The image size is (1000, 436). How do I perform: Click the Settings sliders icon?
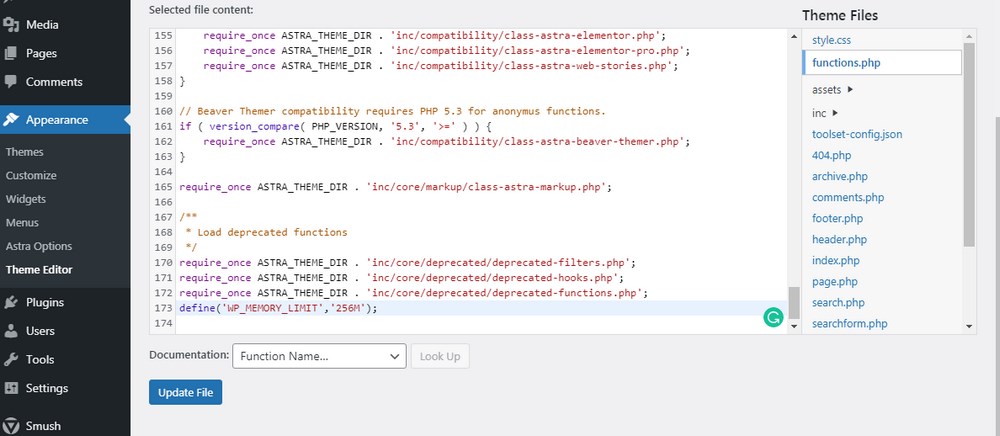(x=11, y=388)
